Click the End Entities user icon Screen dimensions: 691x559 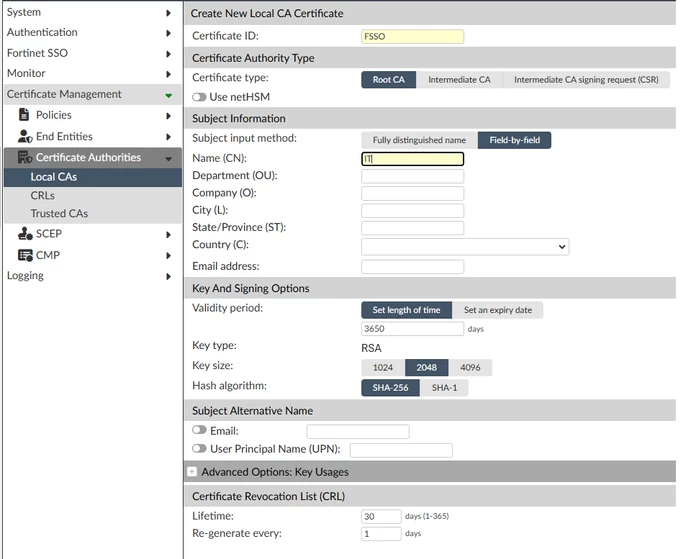[x=25, y=136]
